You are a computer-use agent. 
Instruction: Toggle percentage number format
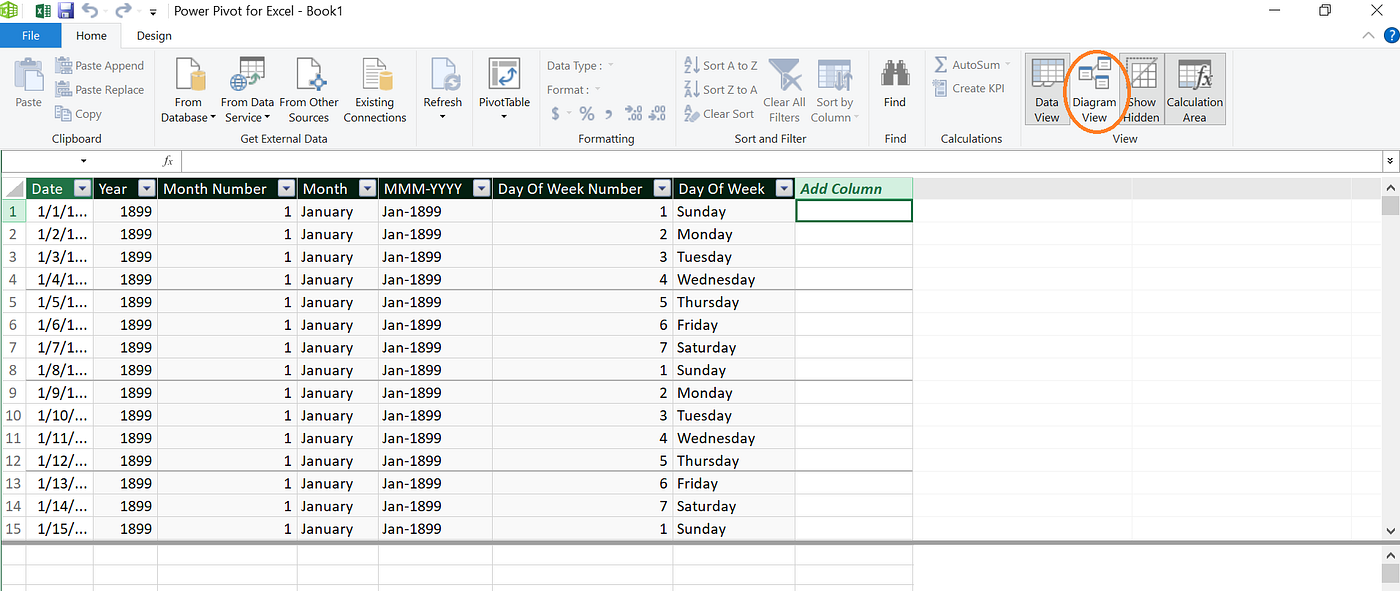click(586, 113)
